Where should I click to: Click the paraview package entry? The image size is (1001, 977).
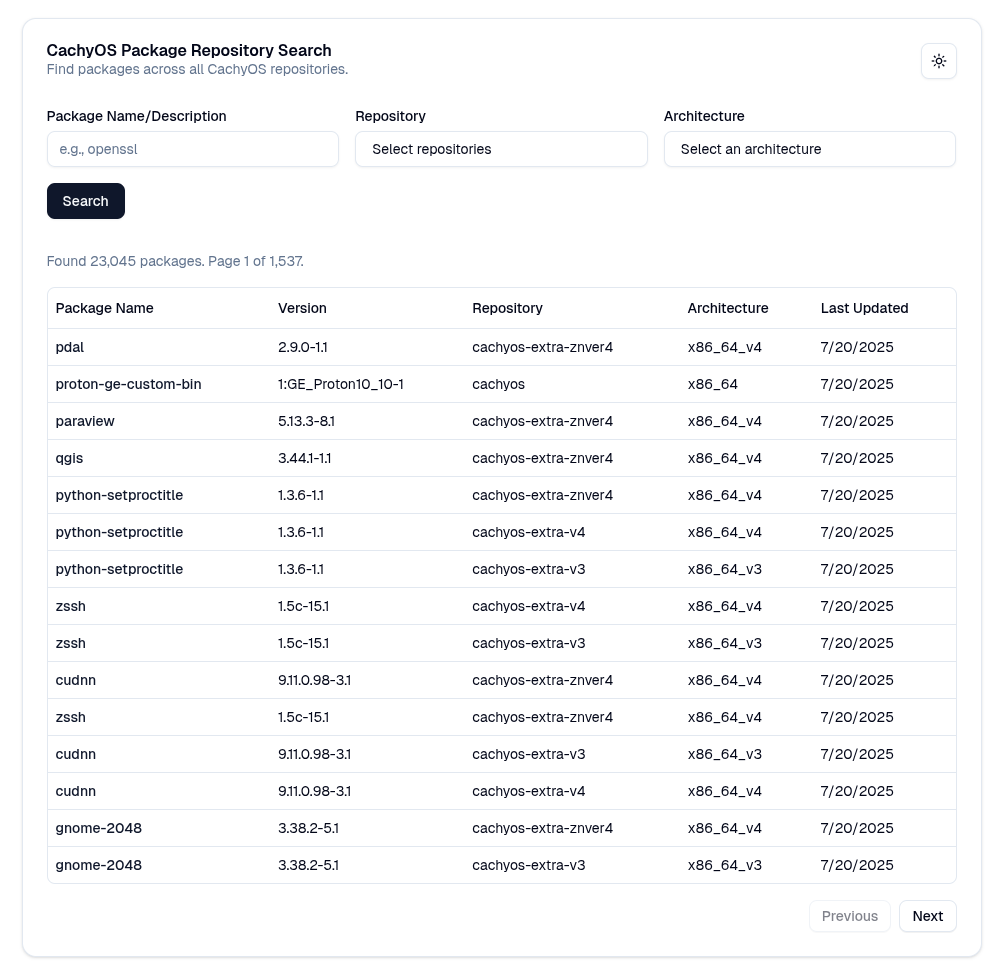(85, 421)
